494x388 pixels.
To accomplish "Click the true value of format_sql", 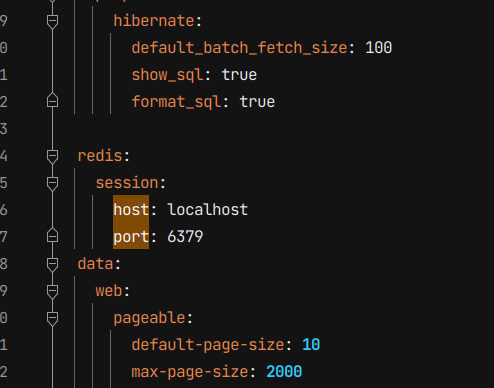I will (257, 102).
